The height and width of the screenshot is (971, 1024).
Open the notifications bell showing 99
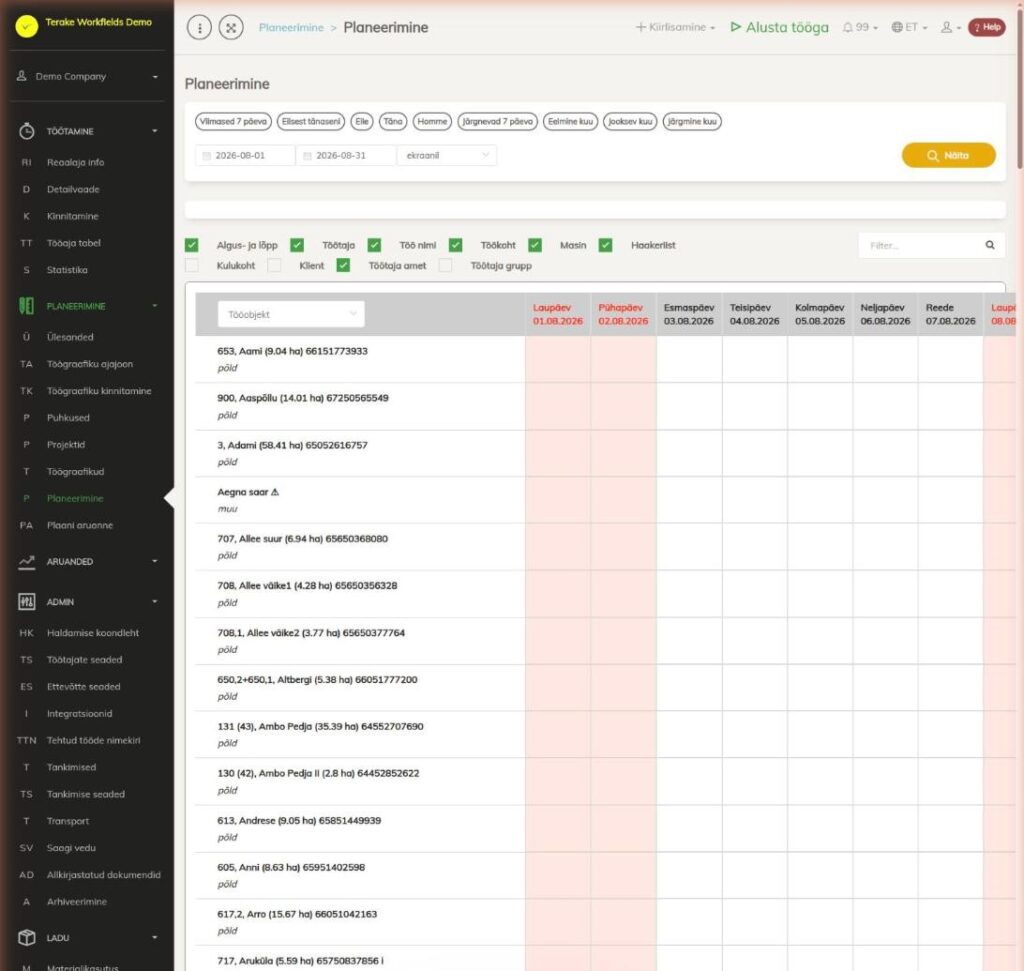coord(859,27)
